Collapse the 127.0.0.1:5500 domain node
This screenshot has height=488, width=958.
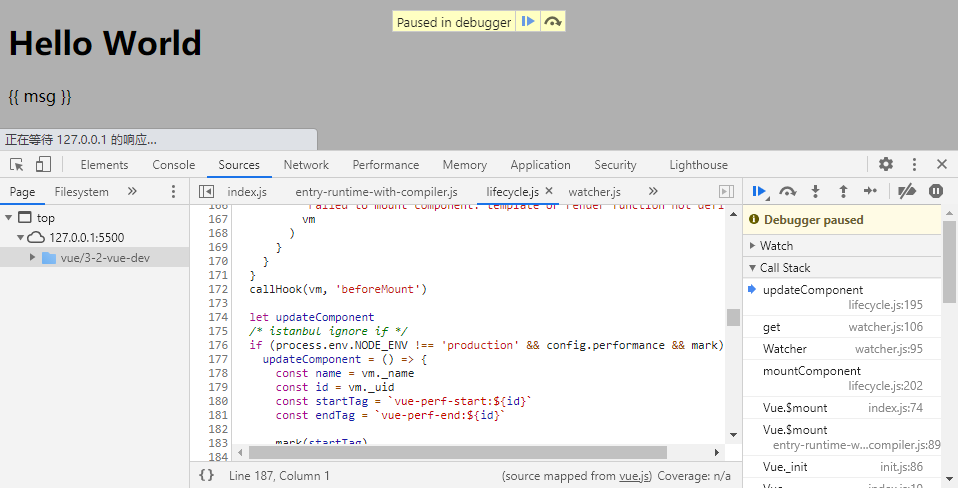(20, 237)
